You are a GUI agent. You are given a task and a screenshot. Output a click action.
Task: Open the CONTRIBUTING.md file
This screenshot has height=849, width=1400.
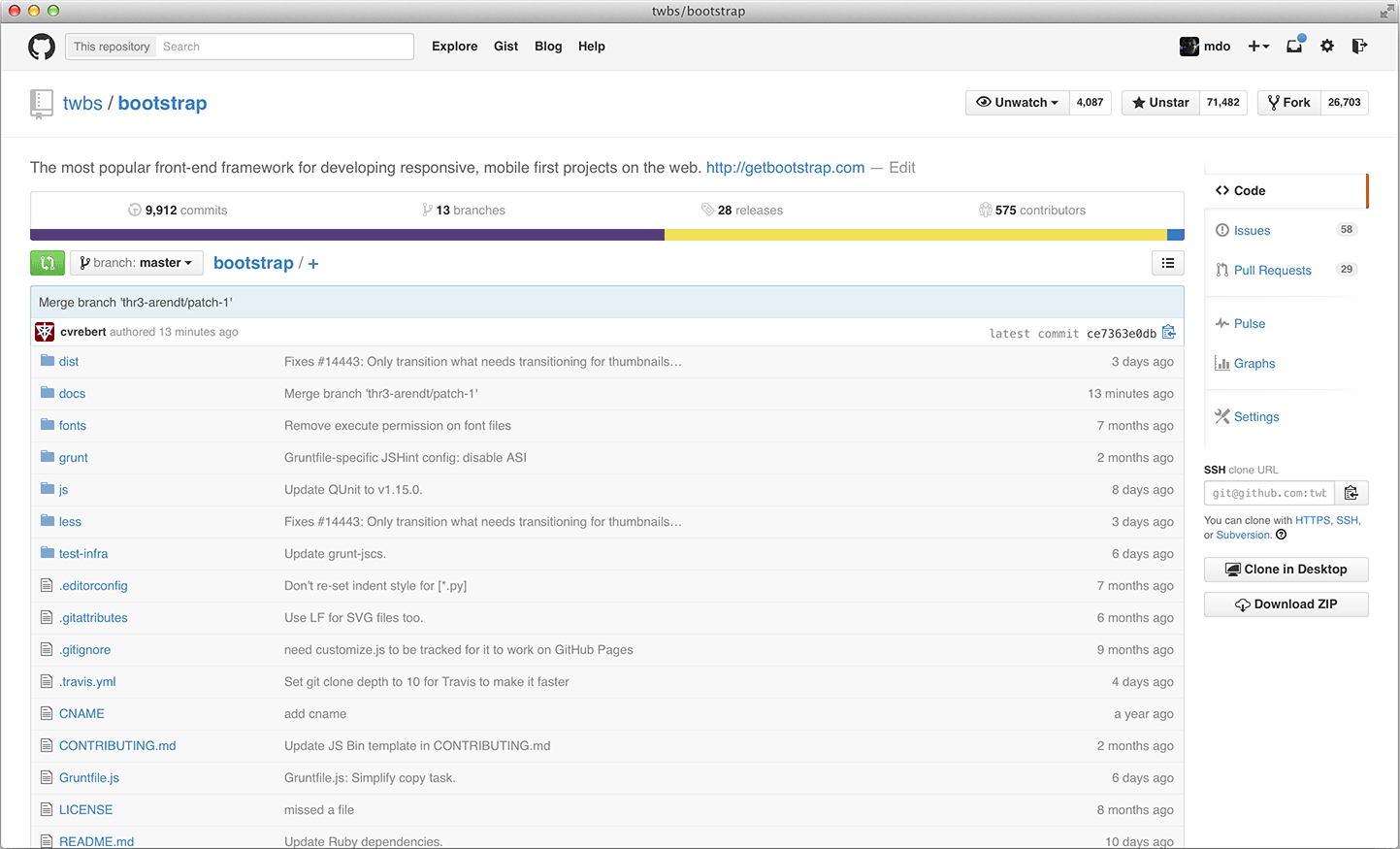(117, 745)
